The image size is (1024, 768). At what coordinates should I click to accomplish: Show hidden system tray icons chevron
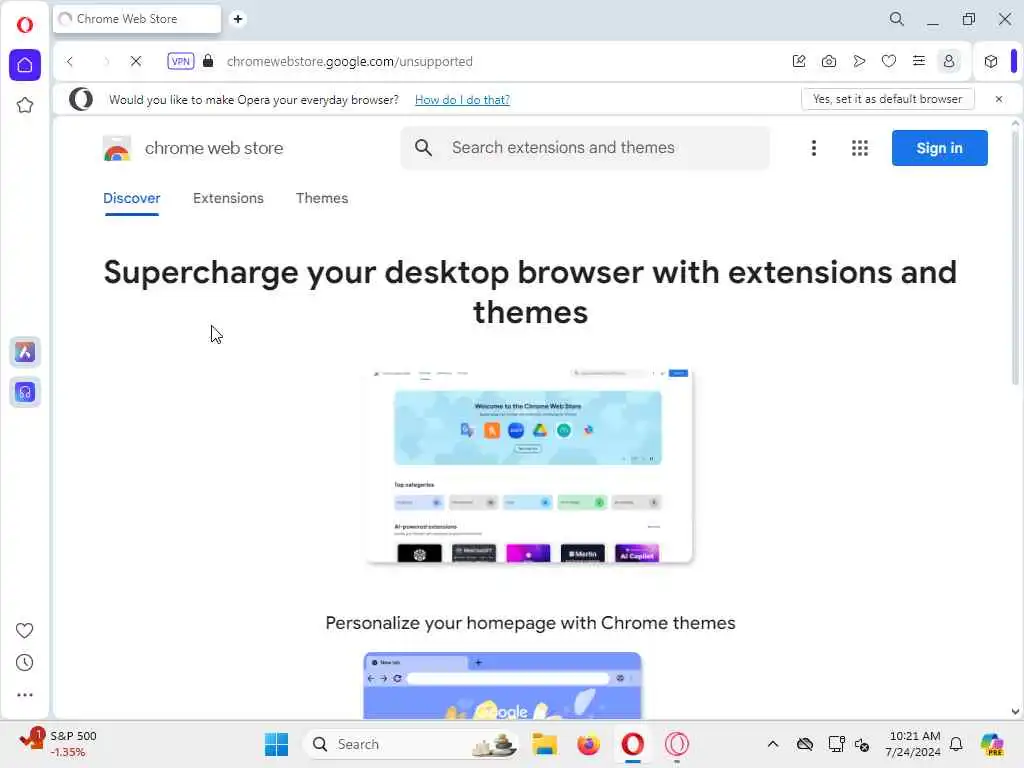click(x=773, y=744)
